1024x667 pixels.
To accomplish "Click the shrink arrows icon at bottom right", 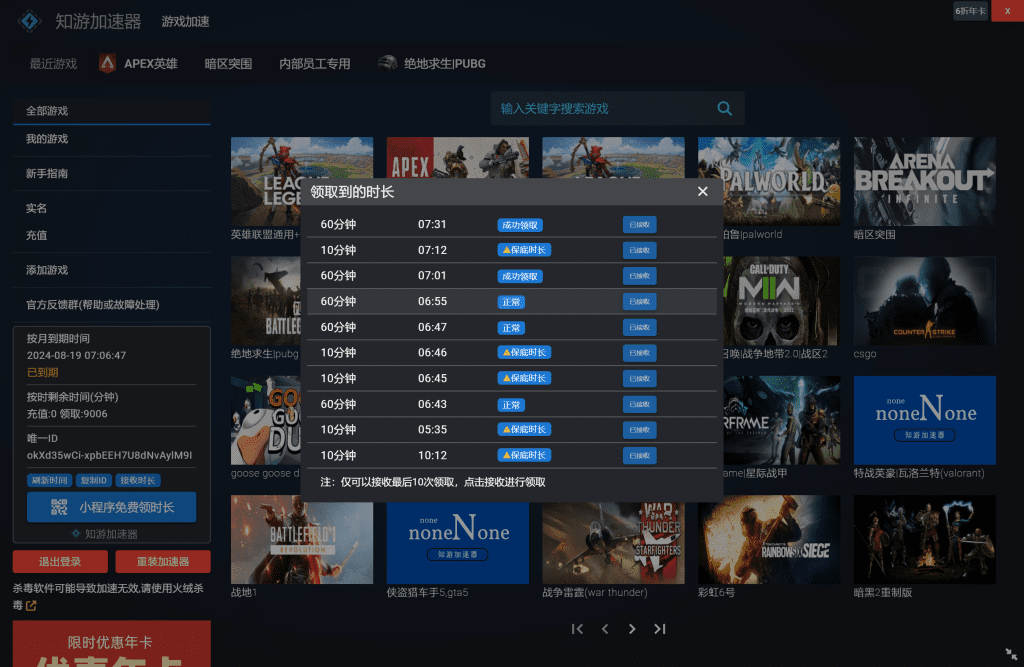I will (1011, 654).
